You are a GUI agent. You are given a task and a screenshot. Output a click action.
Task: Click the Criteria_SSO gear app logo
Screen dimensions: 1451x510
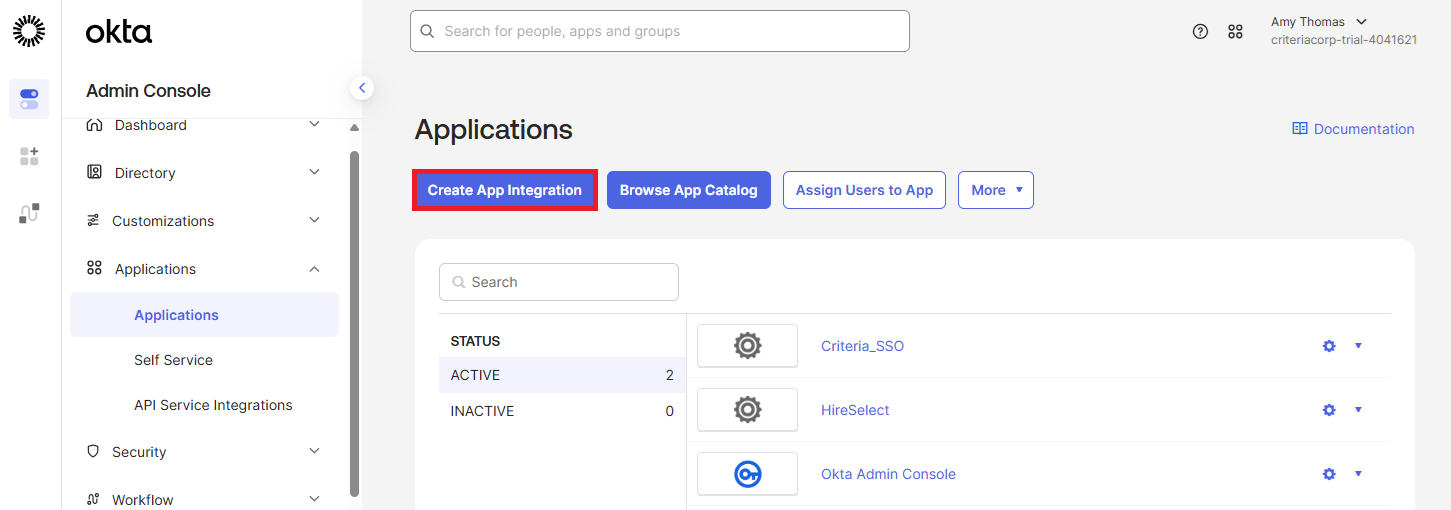747,346
